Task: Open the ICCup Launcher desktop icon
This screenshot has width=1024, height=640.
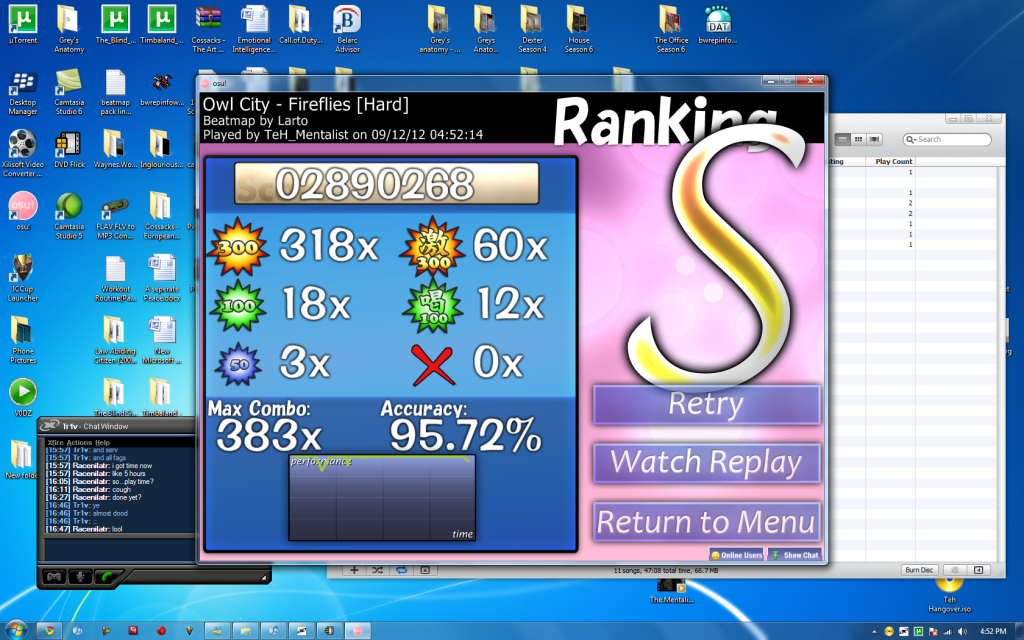Action: 23,278
